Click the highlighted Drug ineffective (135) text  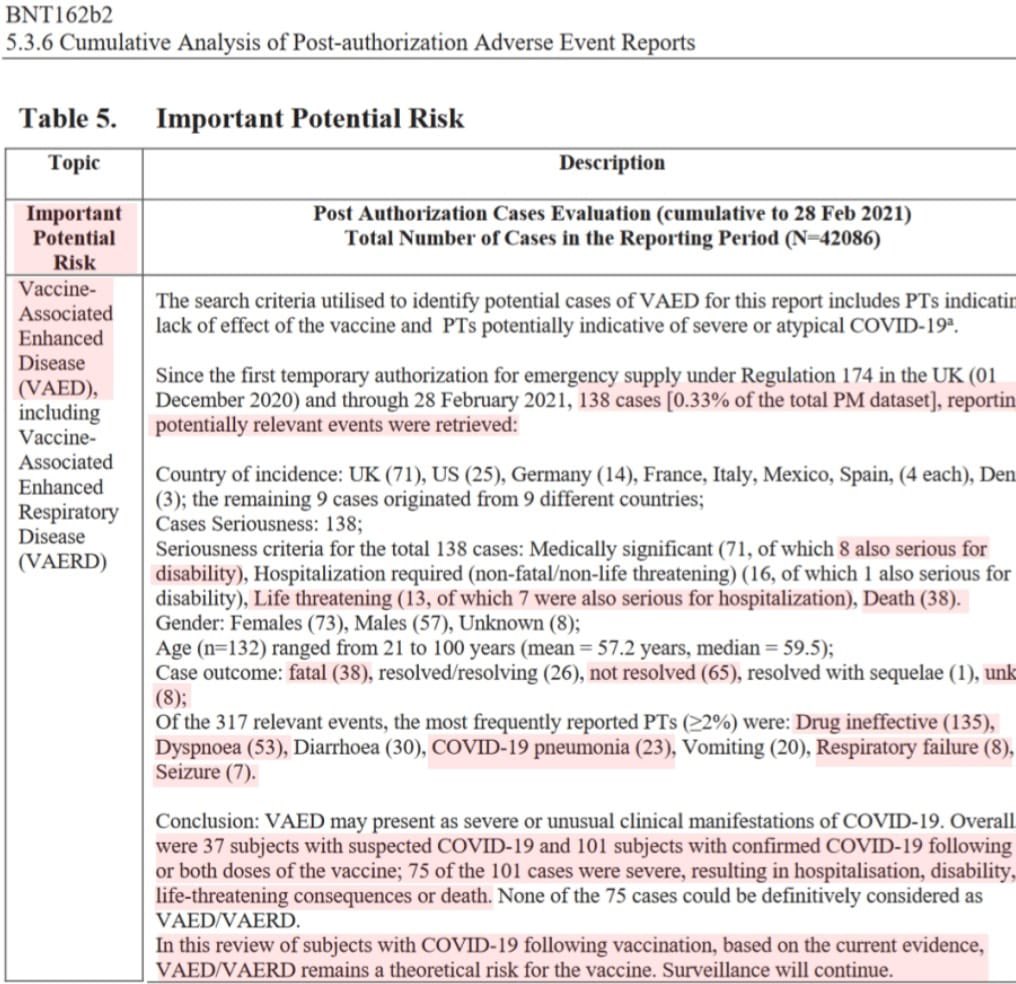click(895, 721)
